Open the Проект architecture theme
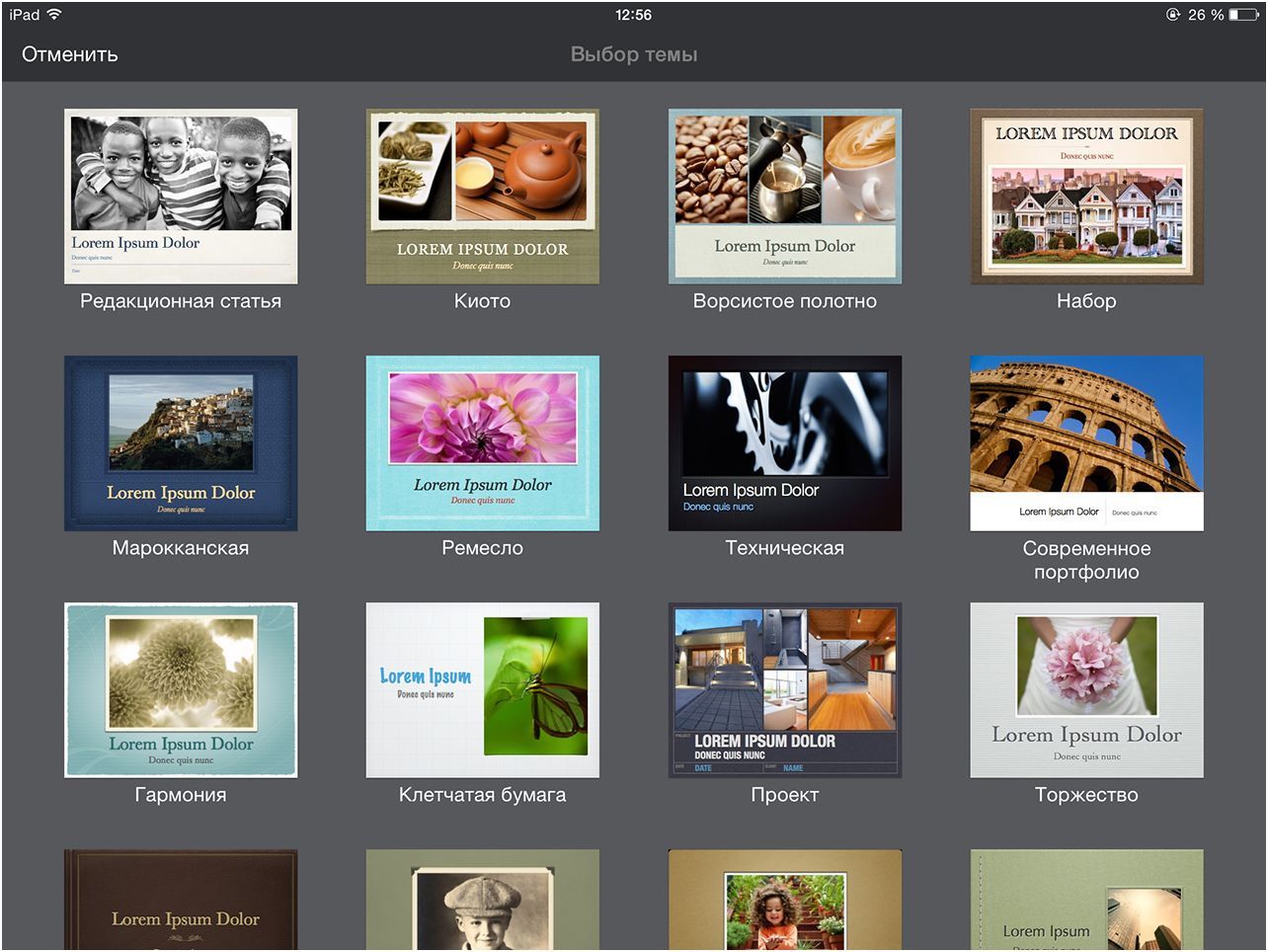This screenshot has width=1268, height=952. [784, 690]
